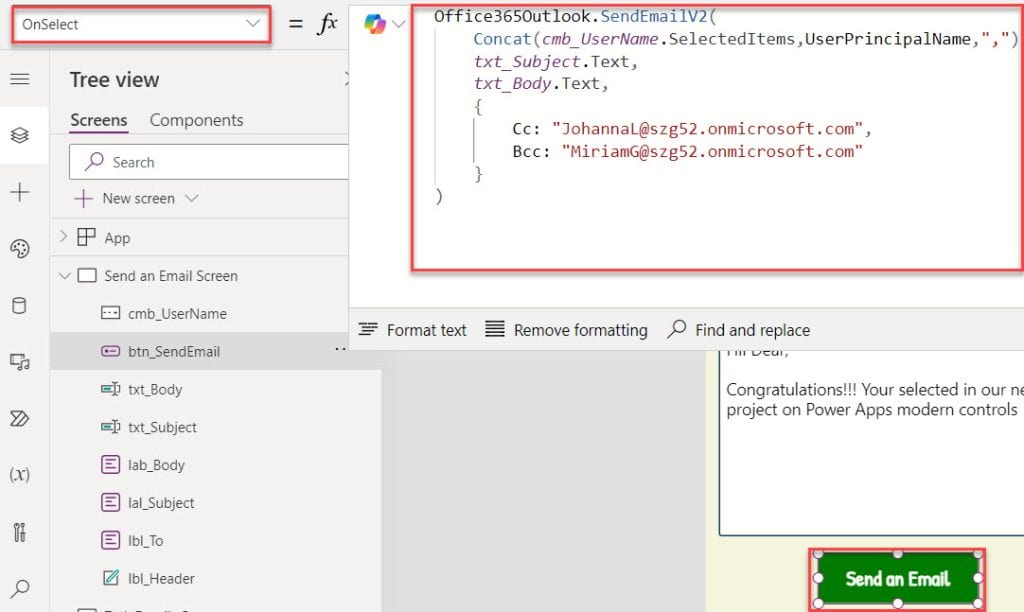Image resolution: width=1024 pixels, height=612 pixels.
Task: Expand the New screen dropdown chevron
Action: point(191,198)
